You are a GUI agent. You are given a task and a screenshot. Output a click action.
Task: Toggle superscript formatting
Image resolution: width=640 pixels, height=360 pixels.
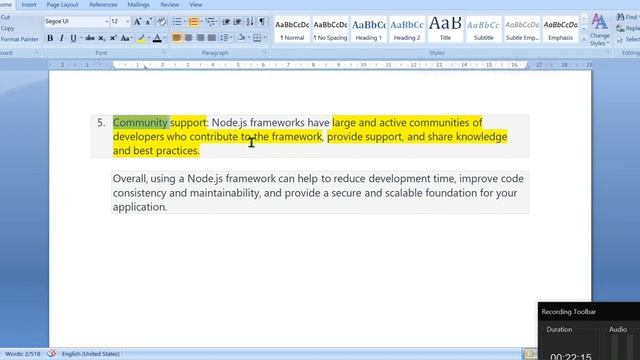113,38
